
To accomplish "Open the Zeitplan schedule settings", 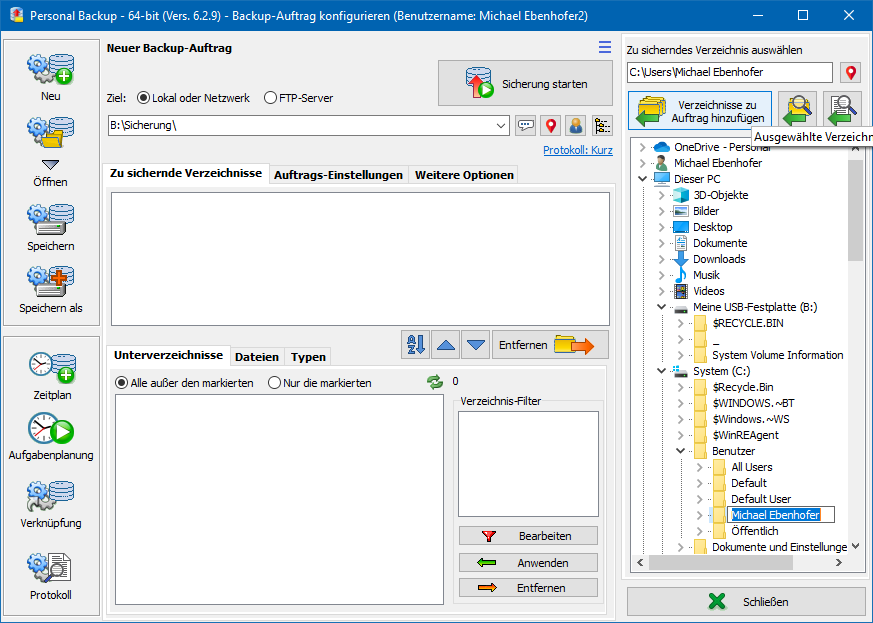I will (52, 376).
